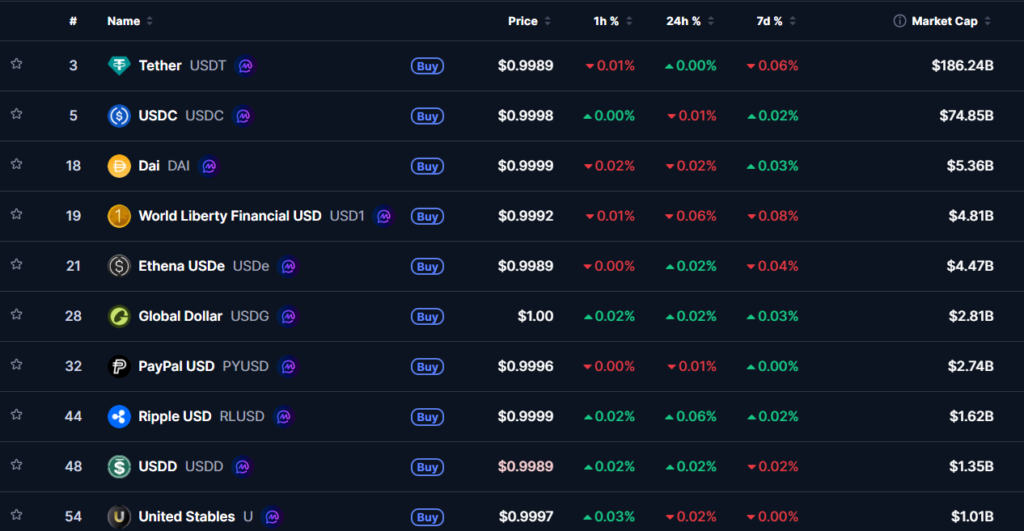Click Buy for Ethena USDe
The width and height of the screenshot is (1024, 531).
point(427,266)
